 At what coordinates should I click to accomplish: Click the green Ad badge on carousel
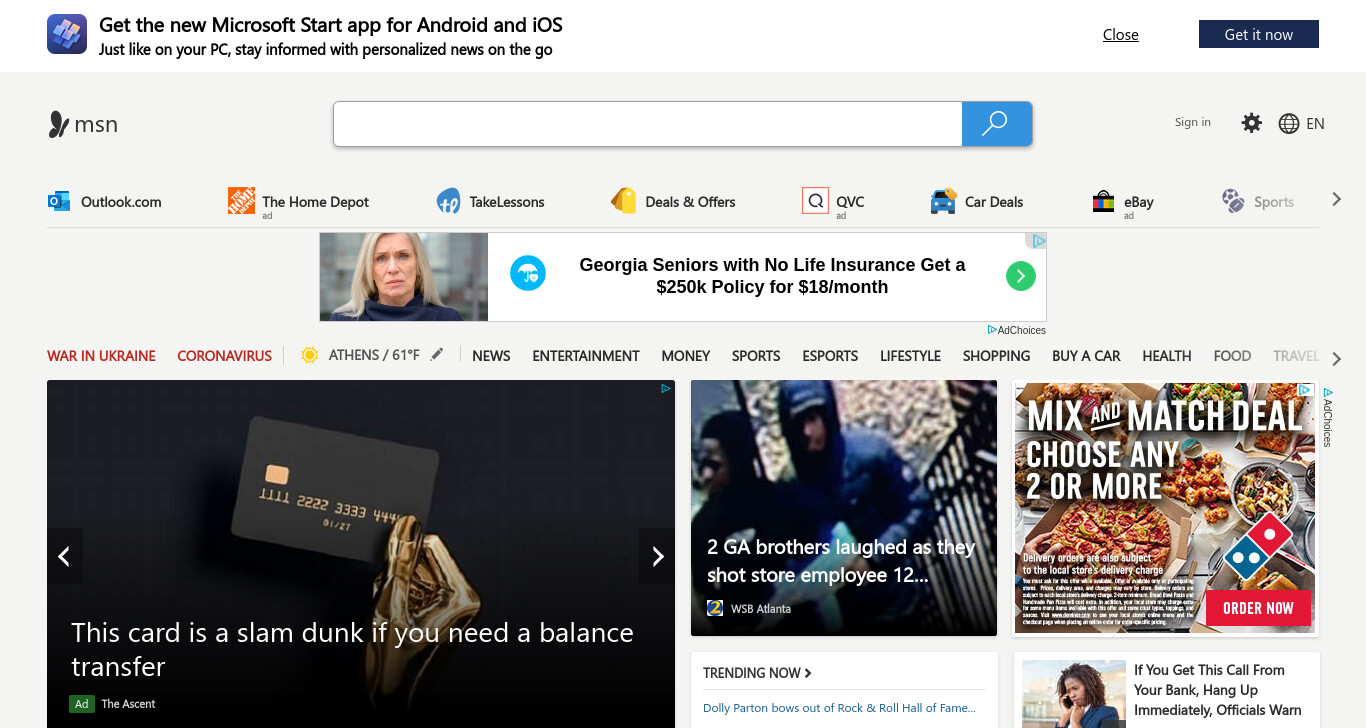click(x=82, y=704)
